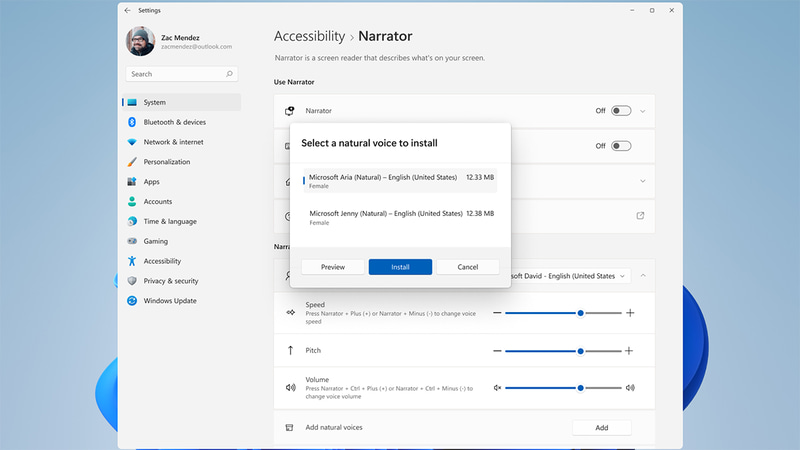Image resolution: width=800 pixels, height=450 pixels.
Task: Open Microsoft David voice dropdown
Action: [x=570, y=276]
